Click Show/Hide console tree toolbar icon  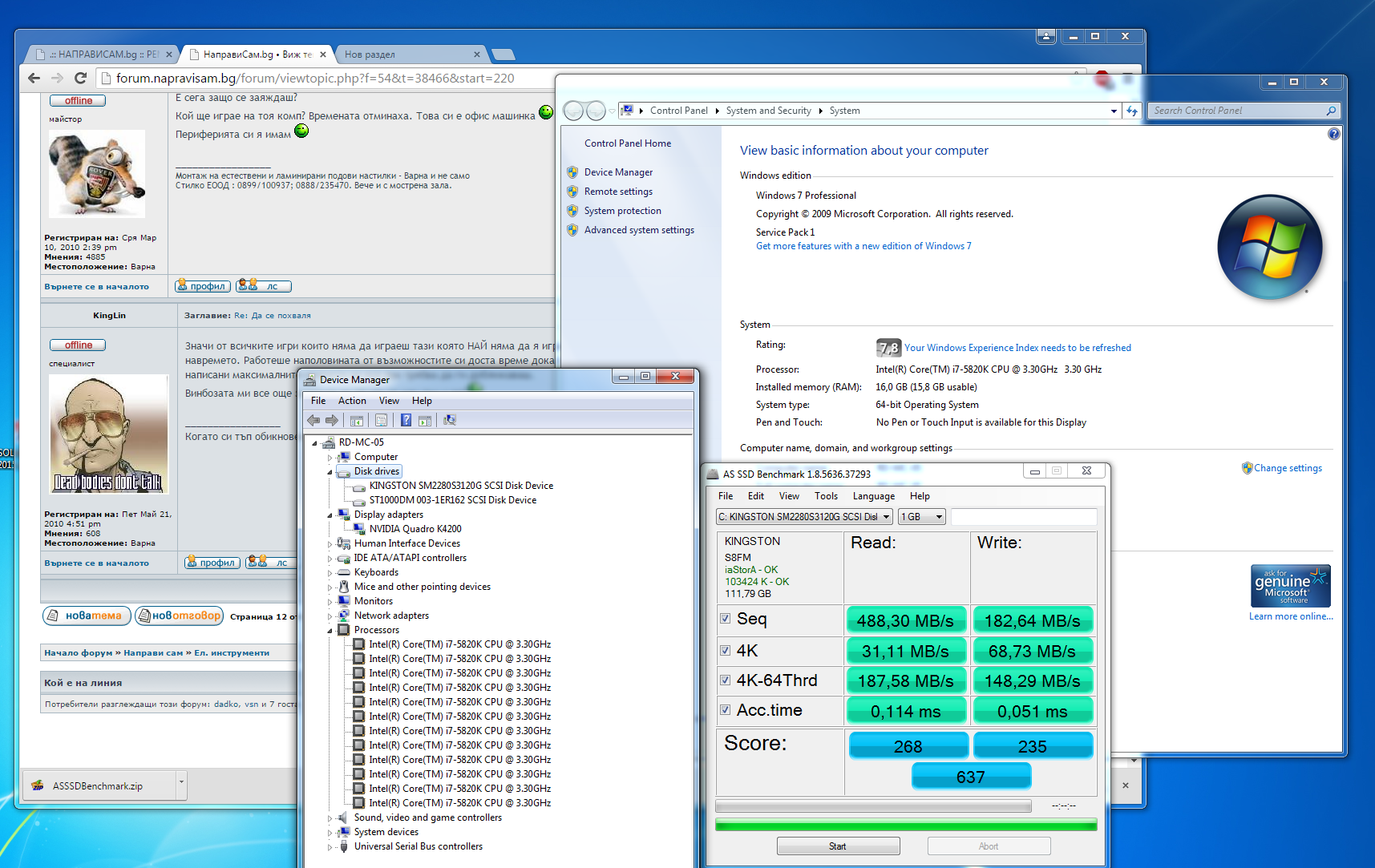[x=357, y=420]
